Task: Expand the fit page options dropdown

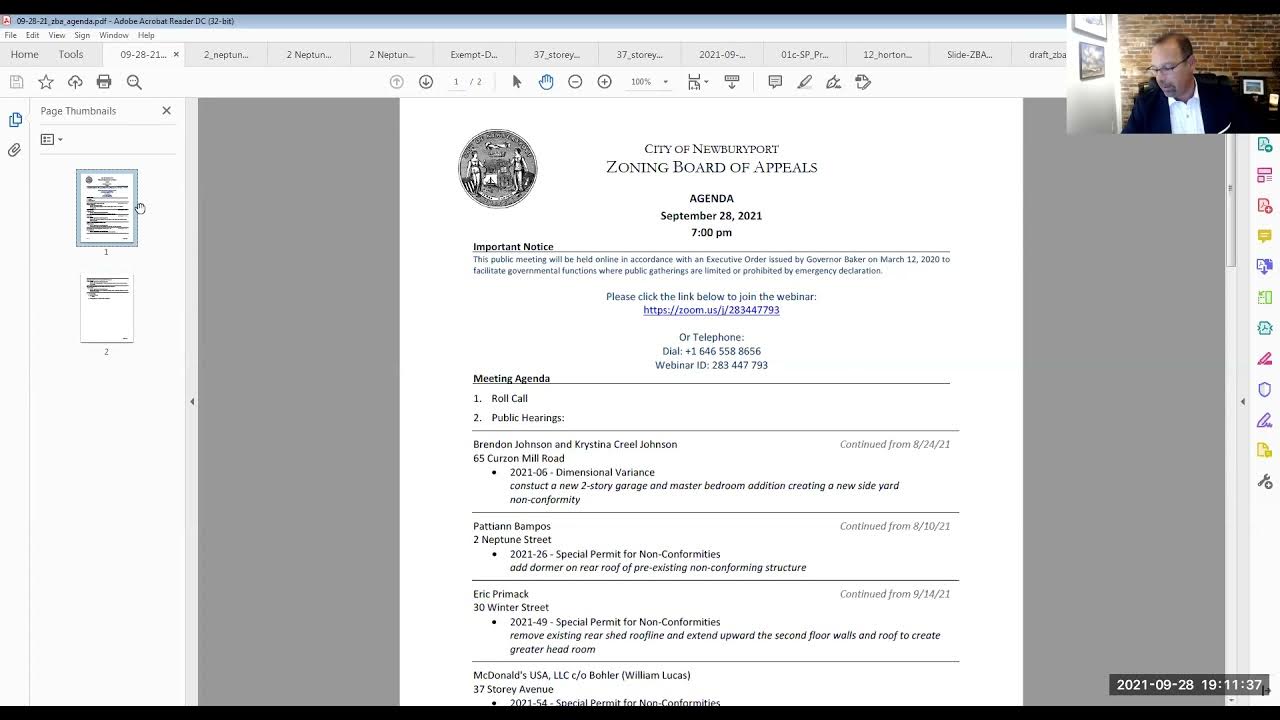Action: 706,82
